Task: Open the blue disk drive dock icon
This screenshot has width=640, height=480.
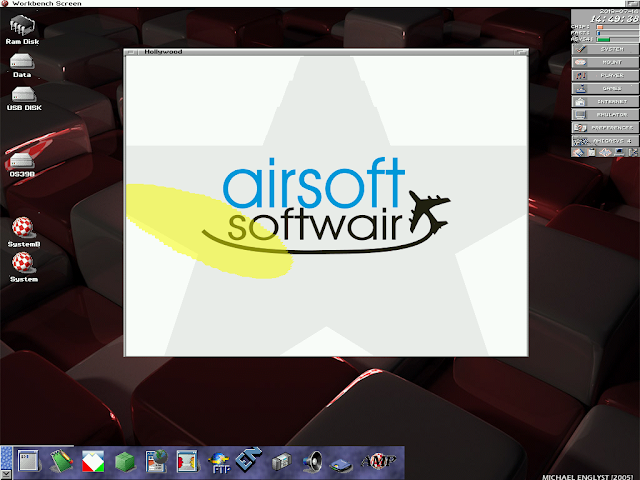Action: (341, 464)
